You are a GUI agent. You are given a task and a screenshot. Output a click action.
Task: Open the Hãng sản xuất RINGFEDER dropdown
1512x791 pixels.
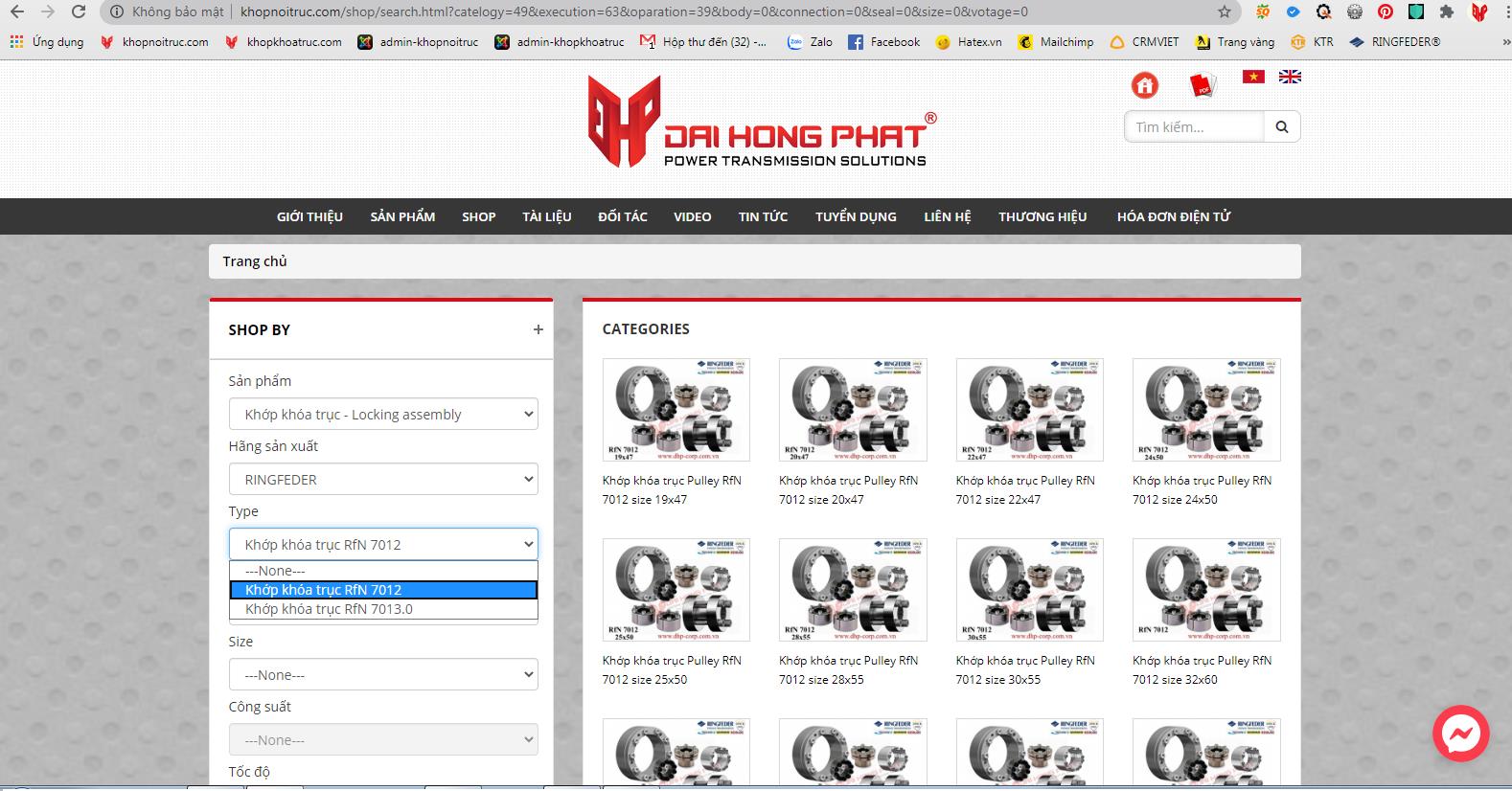tap(383, 479)
